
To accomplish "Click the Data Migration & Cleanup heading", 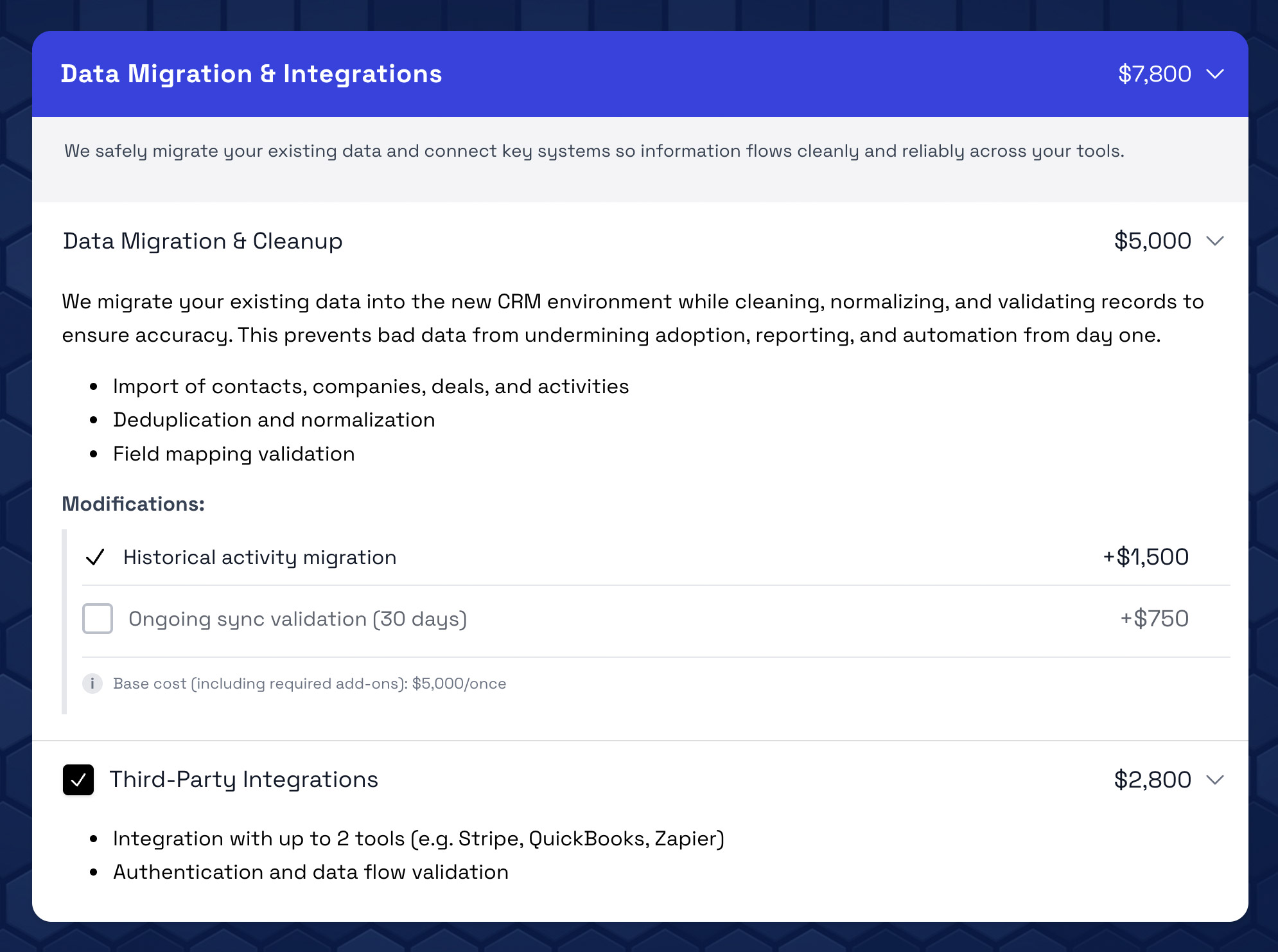I will click(202, 242).
